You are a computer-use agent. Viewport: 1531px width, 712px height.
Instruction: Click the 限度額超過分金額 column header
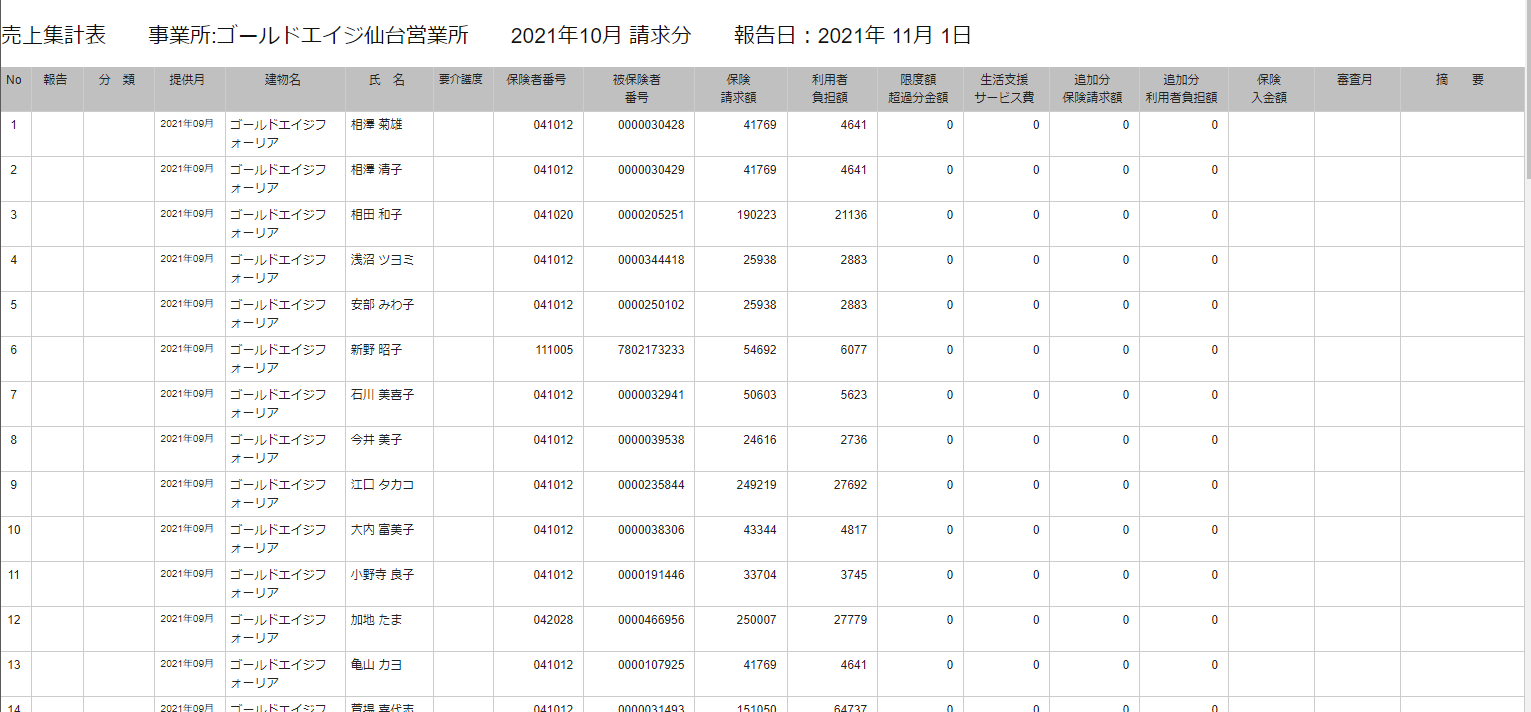(x=919, y=88)
